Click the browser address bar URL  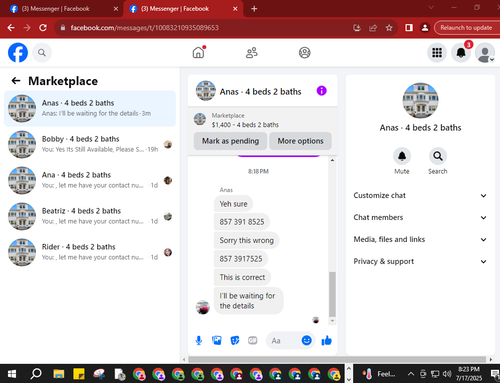coord(144,28)
